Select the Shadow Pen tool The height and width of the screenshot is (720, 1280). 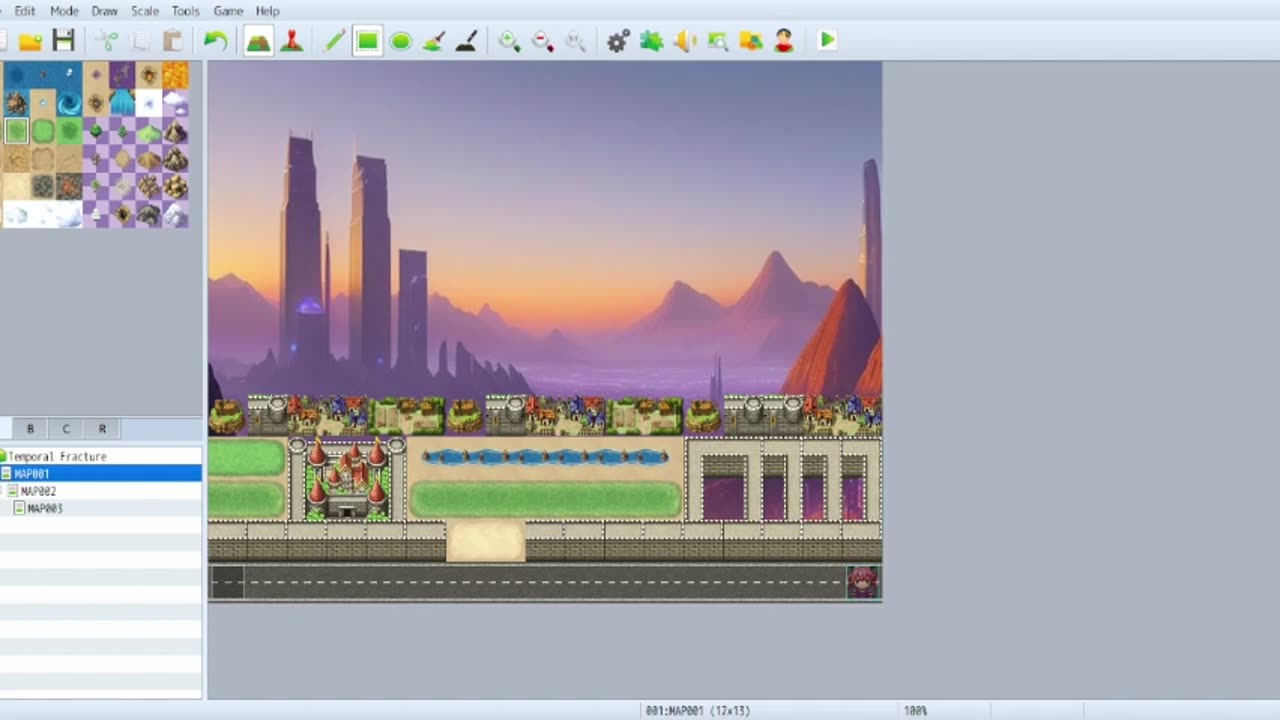point(466,41)
